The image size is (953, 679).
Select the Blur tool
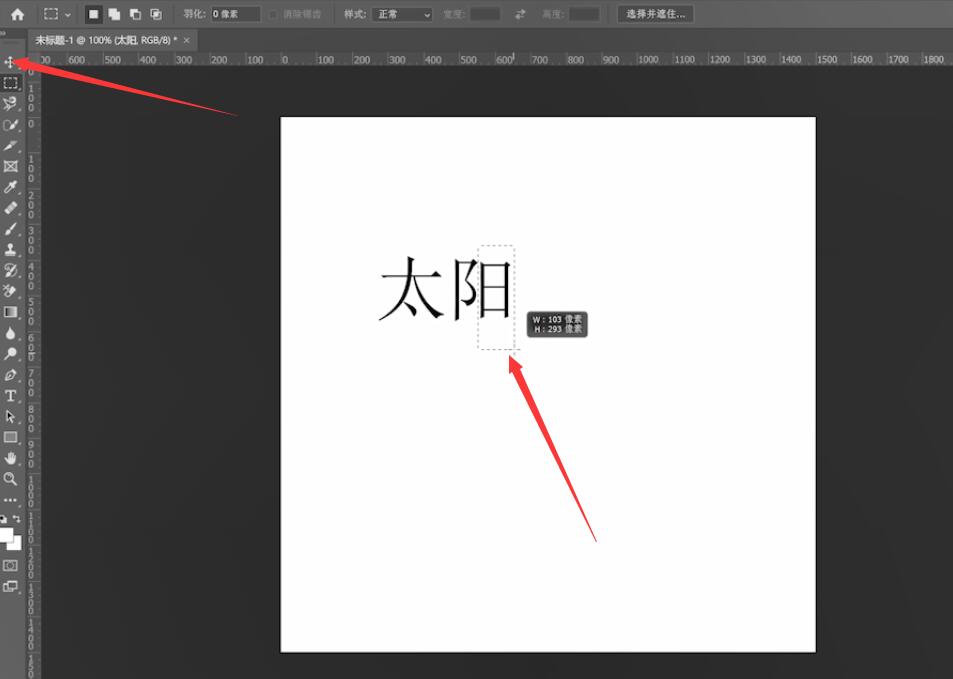click(x=10, y=333)
